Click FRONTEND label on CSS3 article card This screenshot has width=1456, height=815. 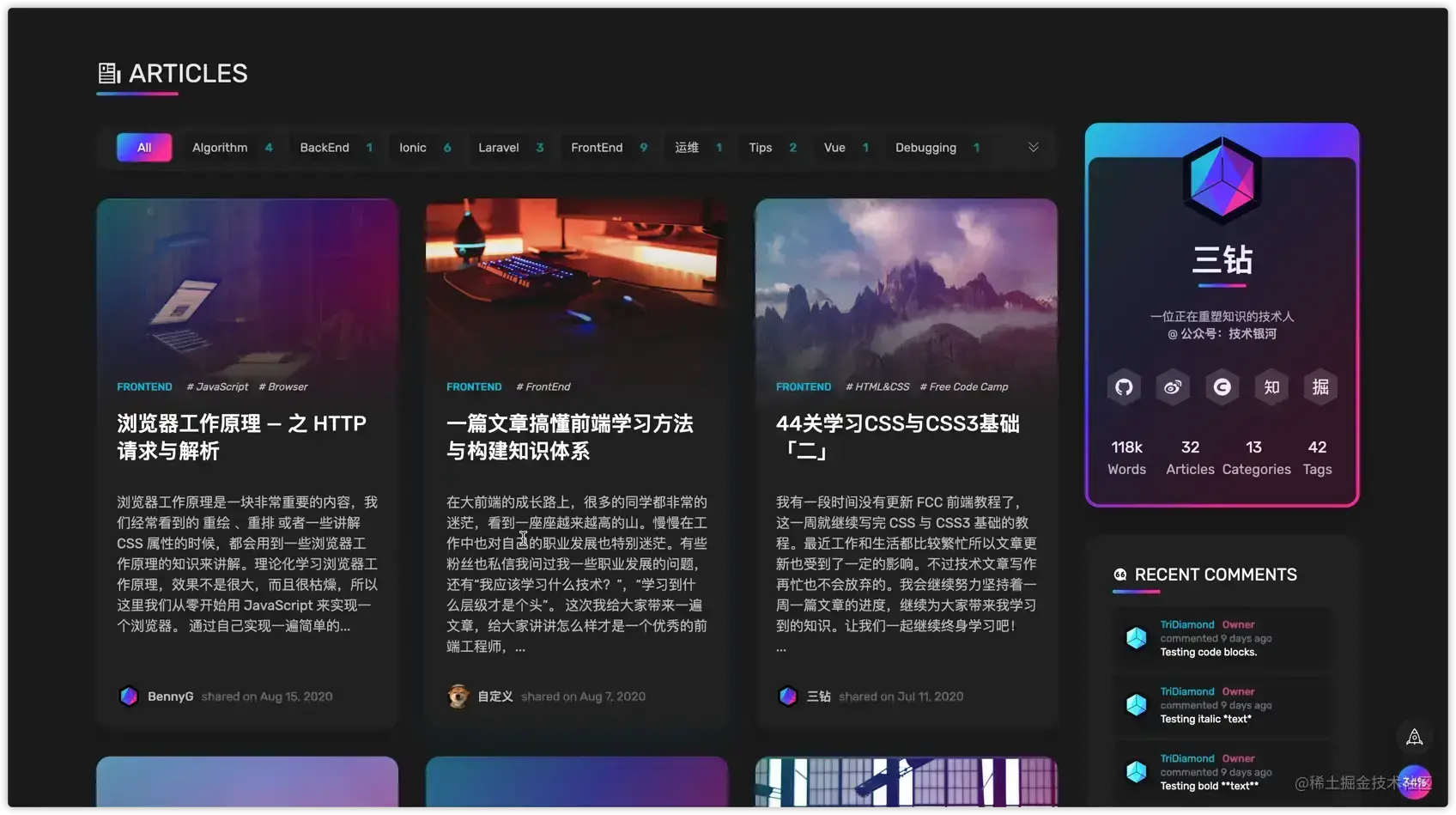pos(804,387)
